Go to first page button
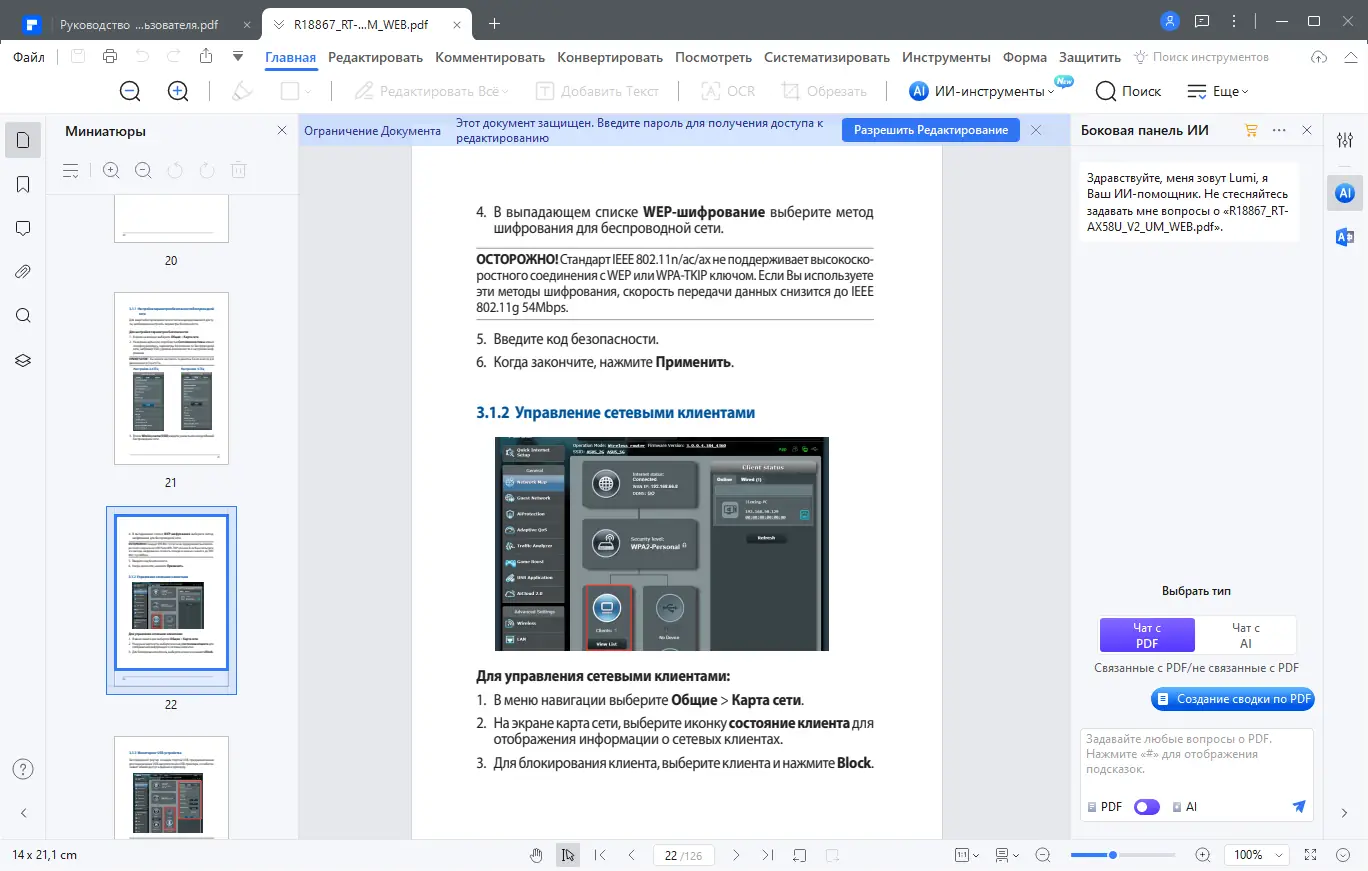This screenshot has height=871, width=1368. coord(600,855)
